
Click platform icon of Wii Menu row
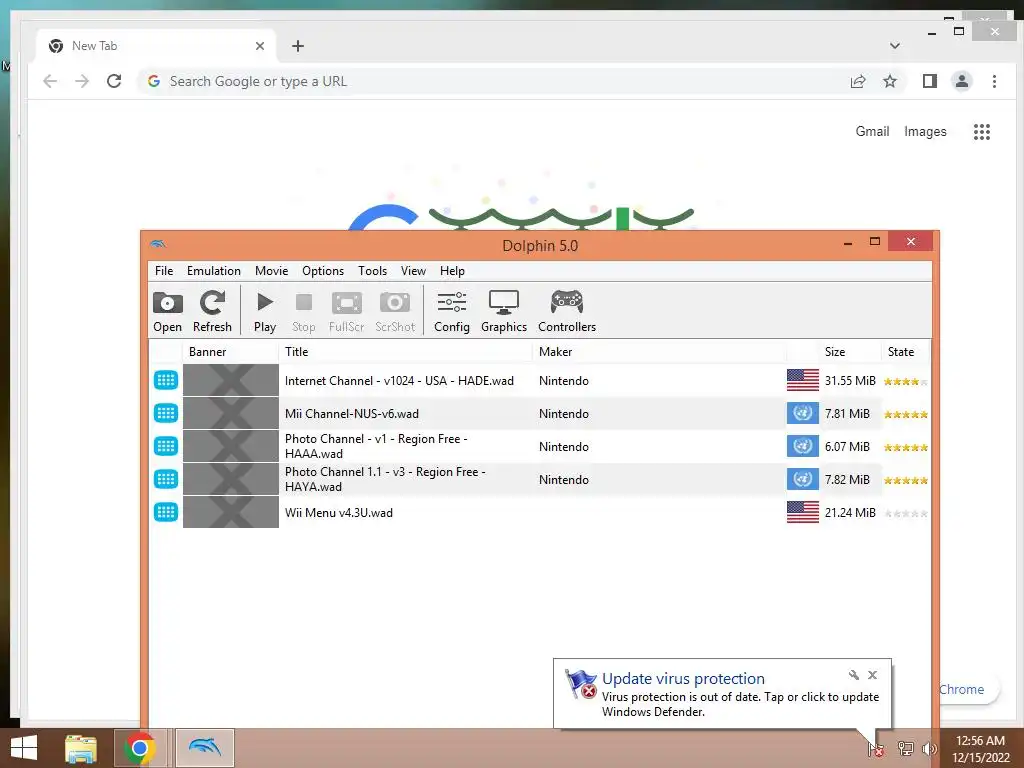pyautogui.click(x=166, y=512)
